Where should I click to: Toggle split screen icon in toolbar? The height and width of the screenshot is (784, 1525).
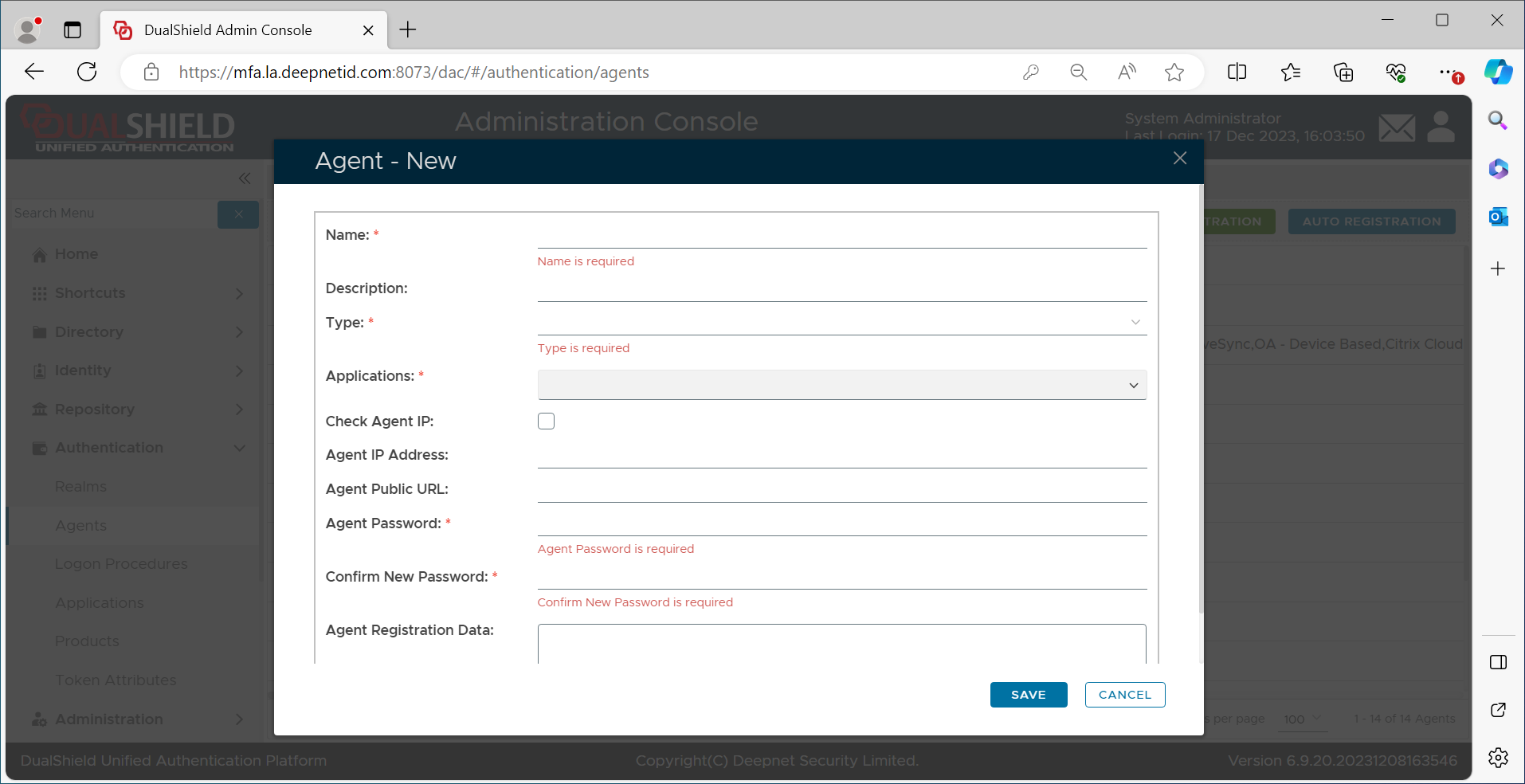[1237, 73]
